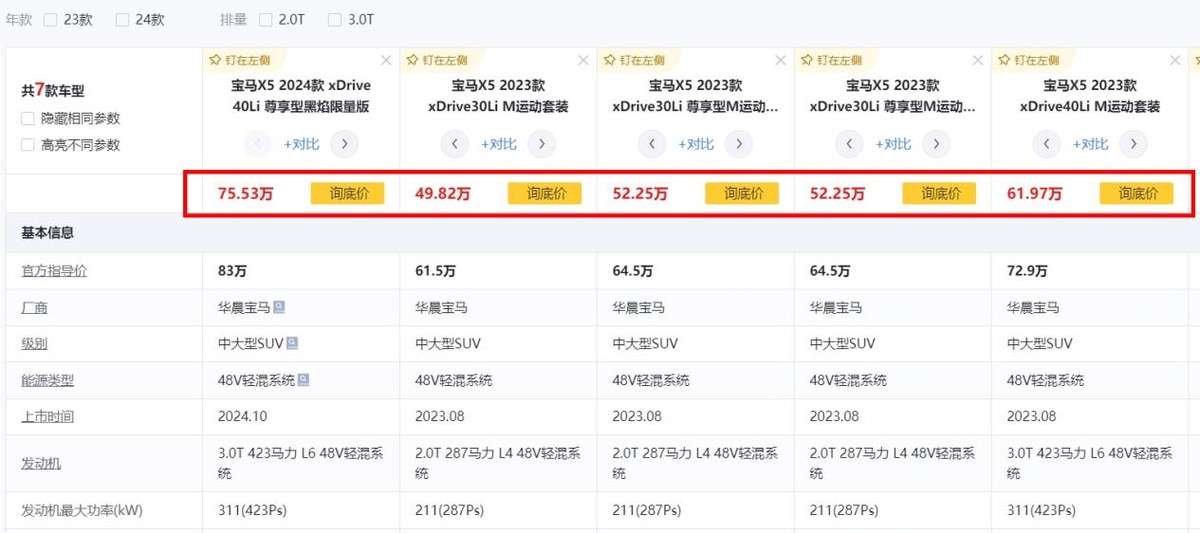Image resolution: width=1200 pixels, height=533 pixels.
Task: Open the info icon beside 中大型SUV
Action: 291,344
